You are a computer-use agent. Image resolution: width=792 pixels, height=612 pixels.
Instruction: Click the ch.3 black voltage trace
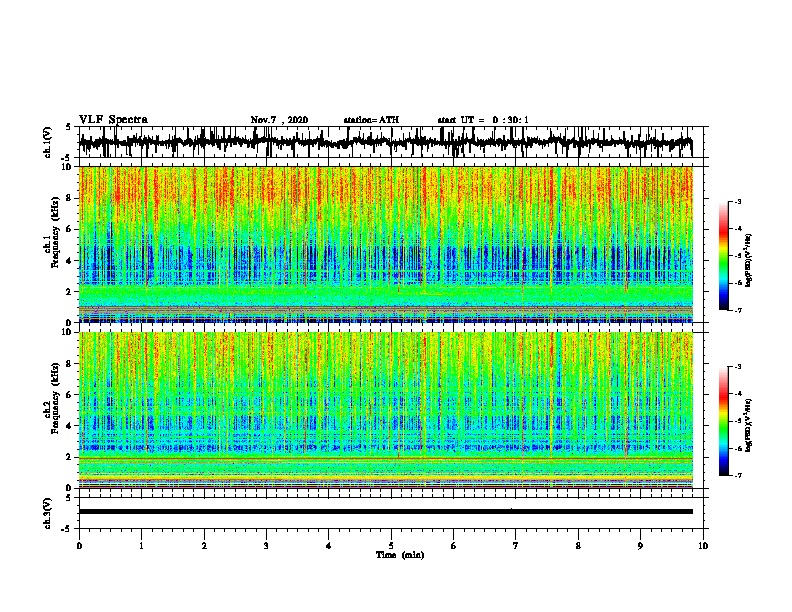coord(385,512)
